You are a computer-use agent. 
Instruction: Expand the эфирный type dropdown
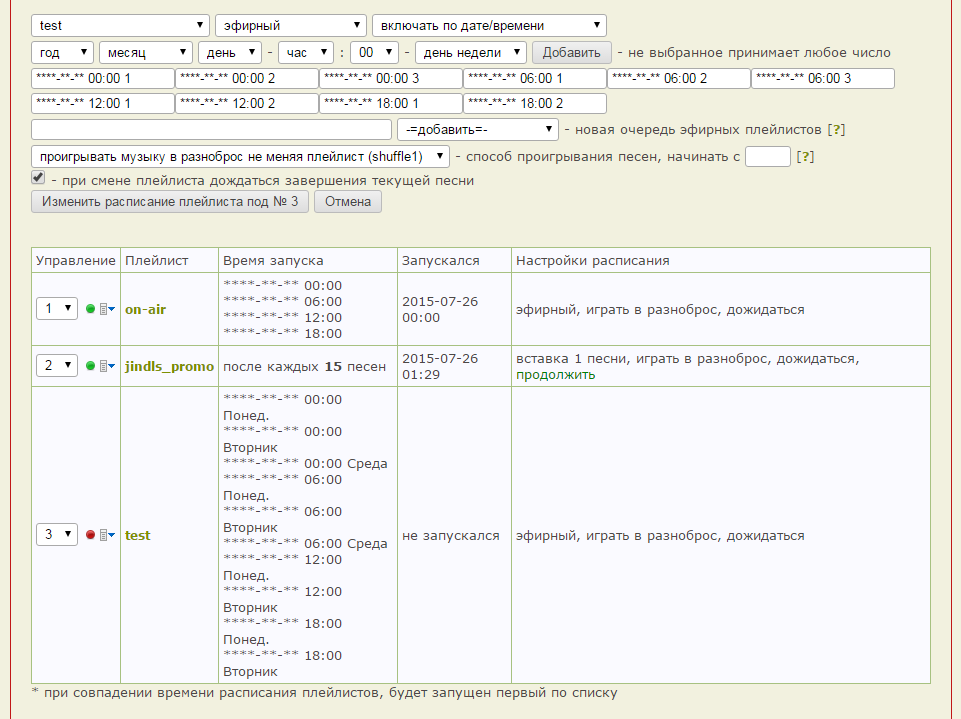(x=291, y=26)
